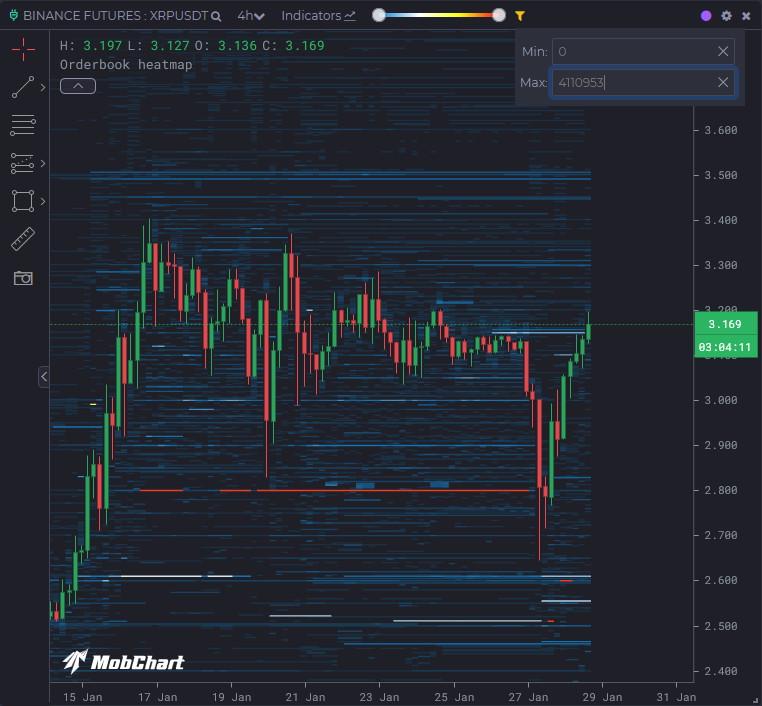Select the horizontal lines tool
Viewport: 762px width, 706px height.
pyautogui.click(x=23, y=125)
